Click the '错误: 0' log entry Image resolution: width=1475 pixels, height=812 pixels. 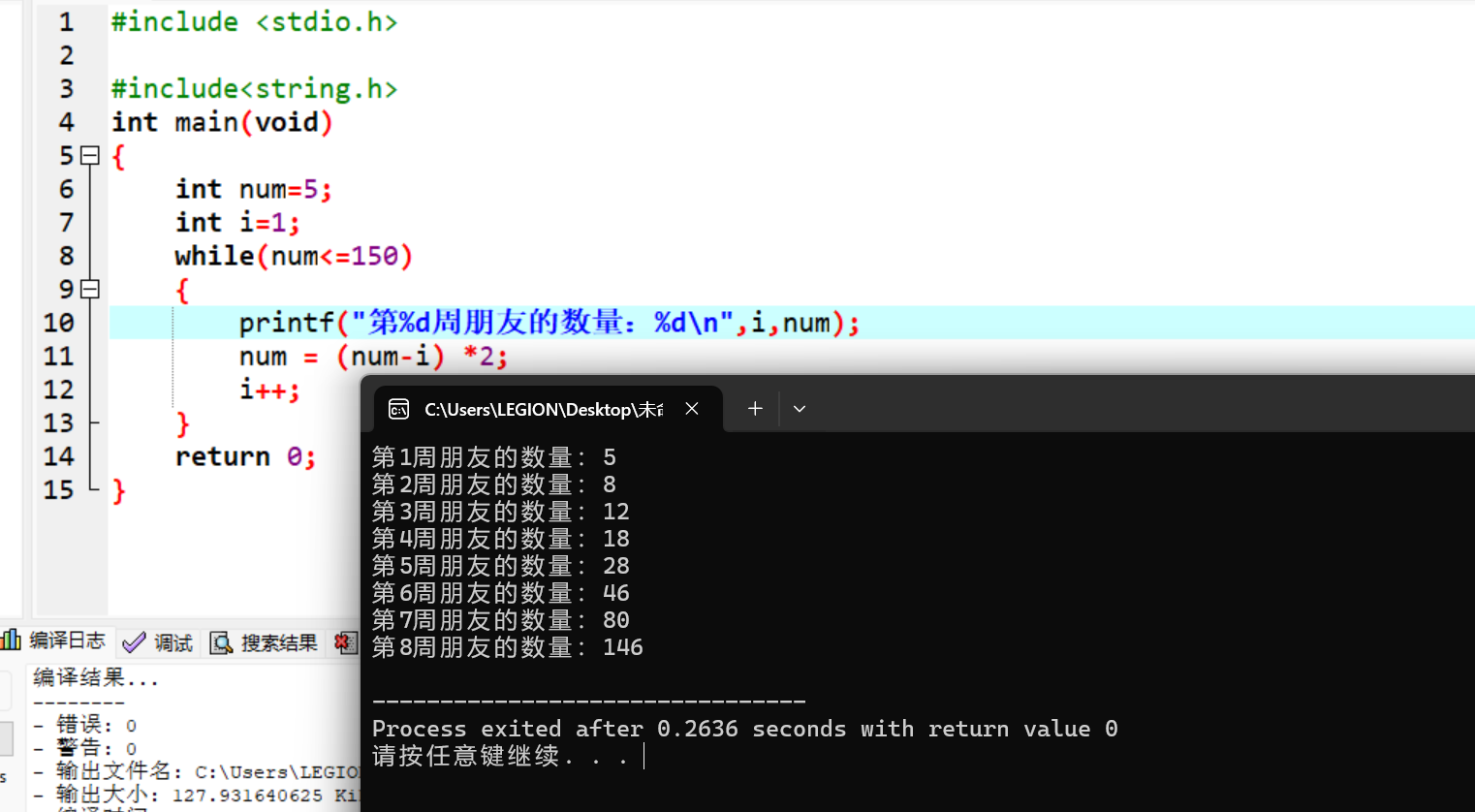tap(85, 724)
